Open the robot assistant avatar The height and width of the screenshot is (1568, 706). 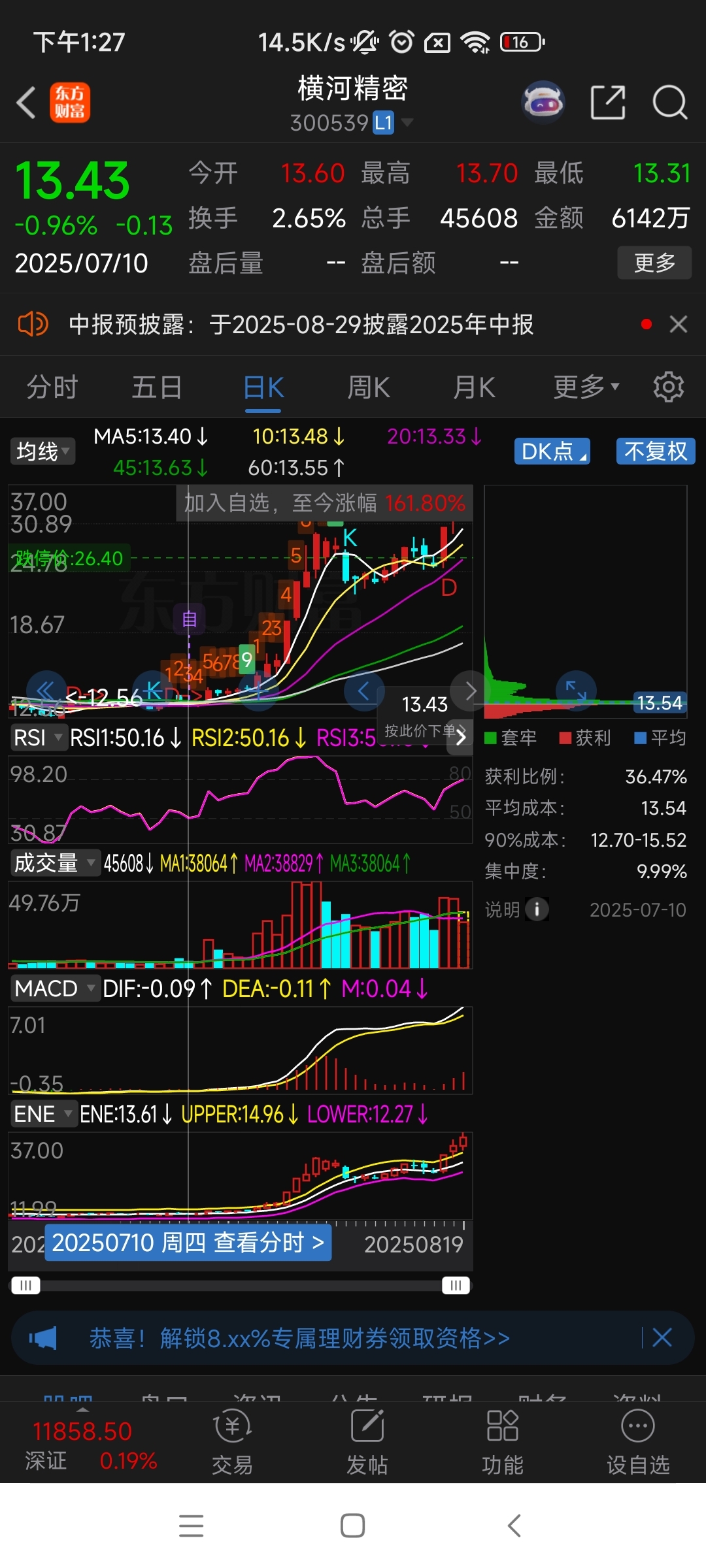(543, 103)
